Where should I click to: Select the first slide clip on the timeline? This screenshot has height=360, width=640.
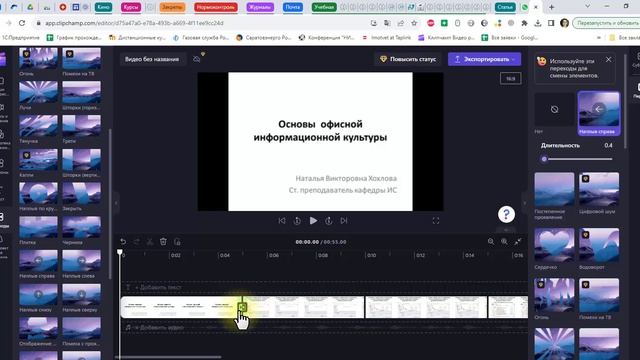(181, 307)
